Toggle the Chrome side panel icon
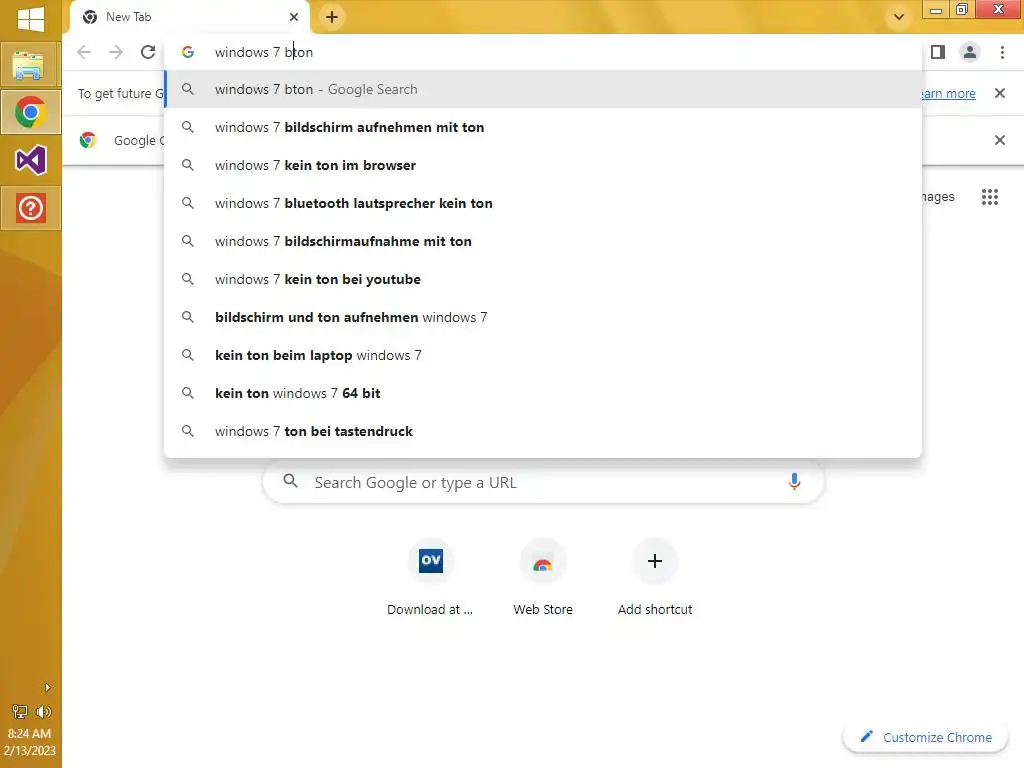This screenshot has height=768, width=1024. tap(938, 52)
